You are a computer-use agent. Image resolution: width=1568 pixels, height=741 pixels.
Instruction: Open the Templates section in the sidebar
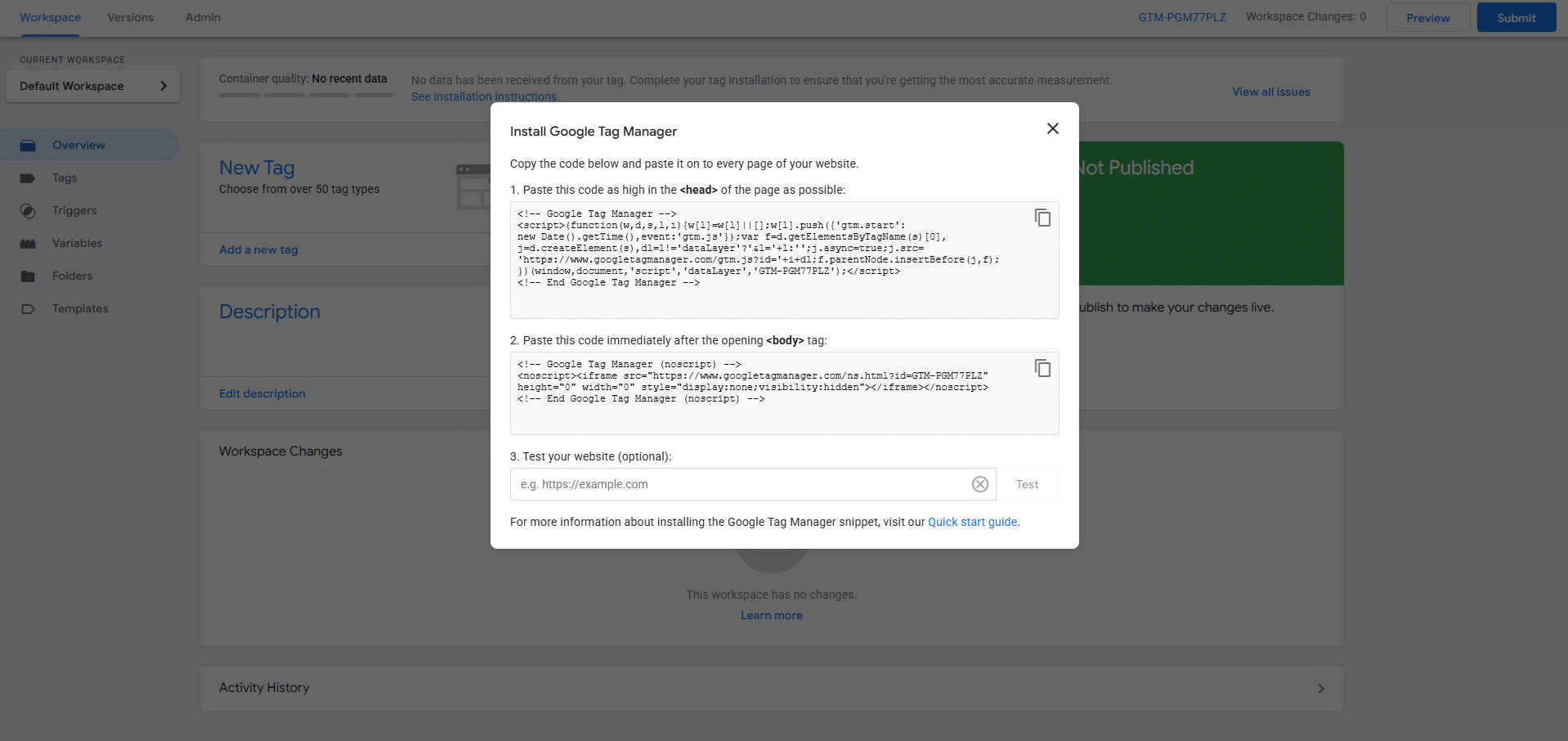coord(79,308)
